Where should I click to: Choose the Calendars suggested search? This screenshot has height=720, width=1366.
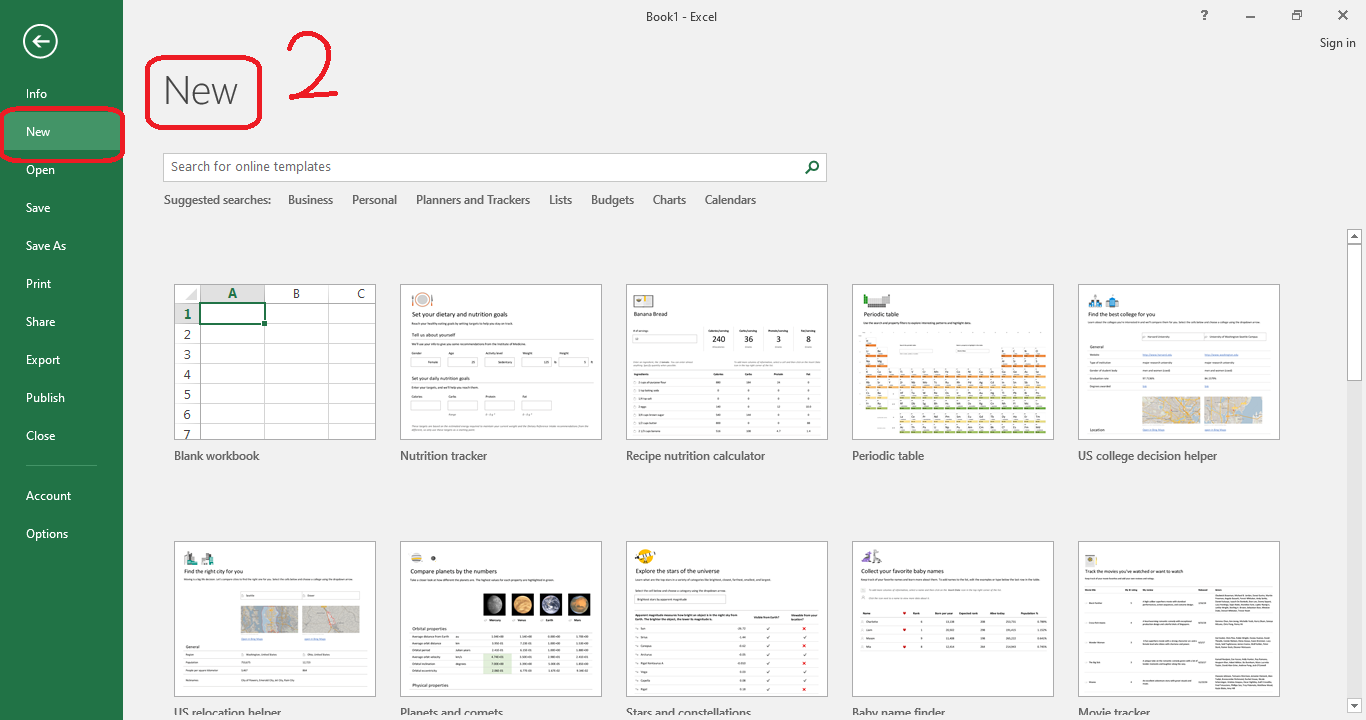coord(730,200)
